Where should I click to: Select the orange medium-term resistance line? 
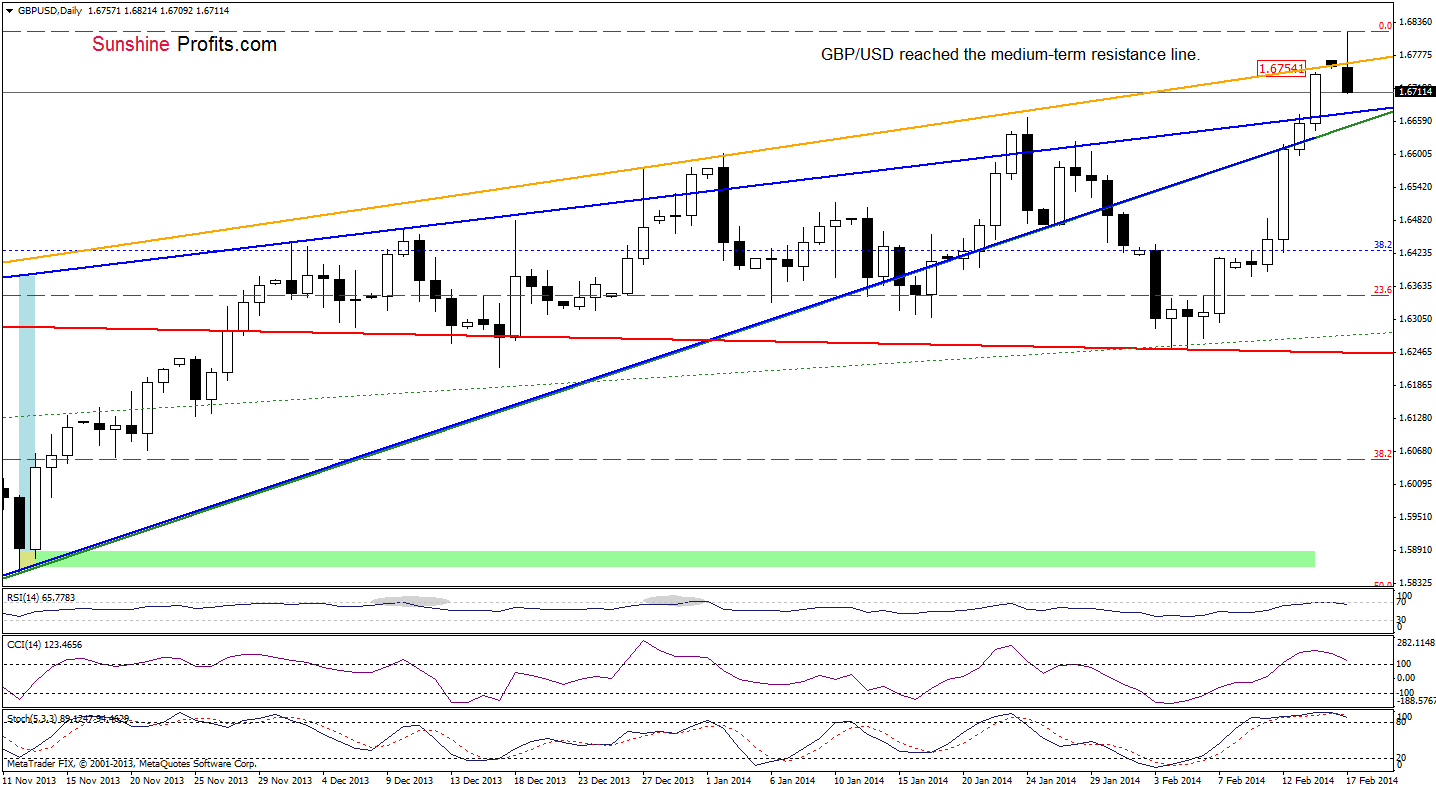[700, 160]
